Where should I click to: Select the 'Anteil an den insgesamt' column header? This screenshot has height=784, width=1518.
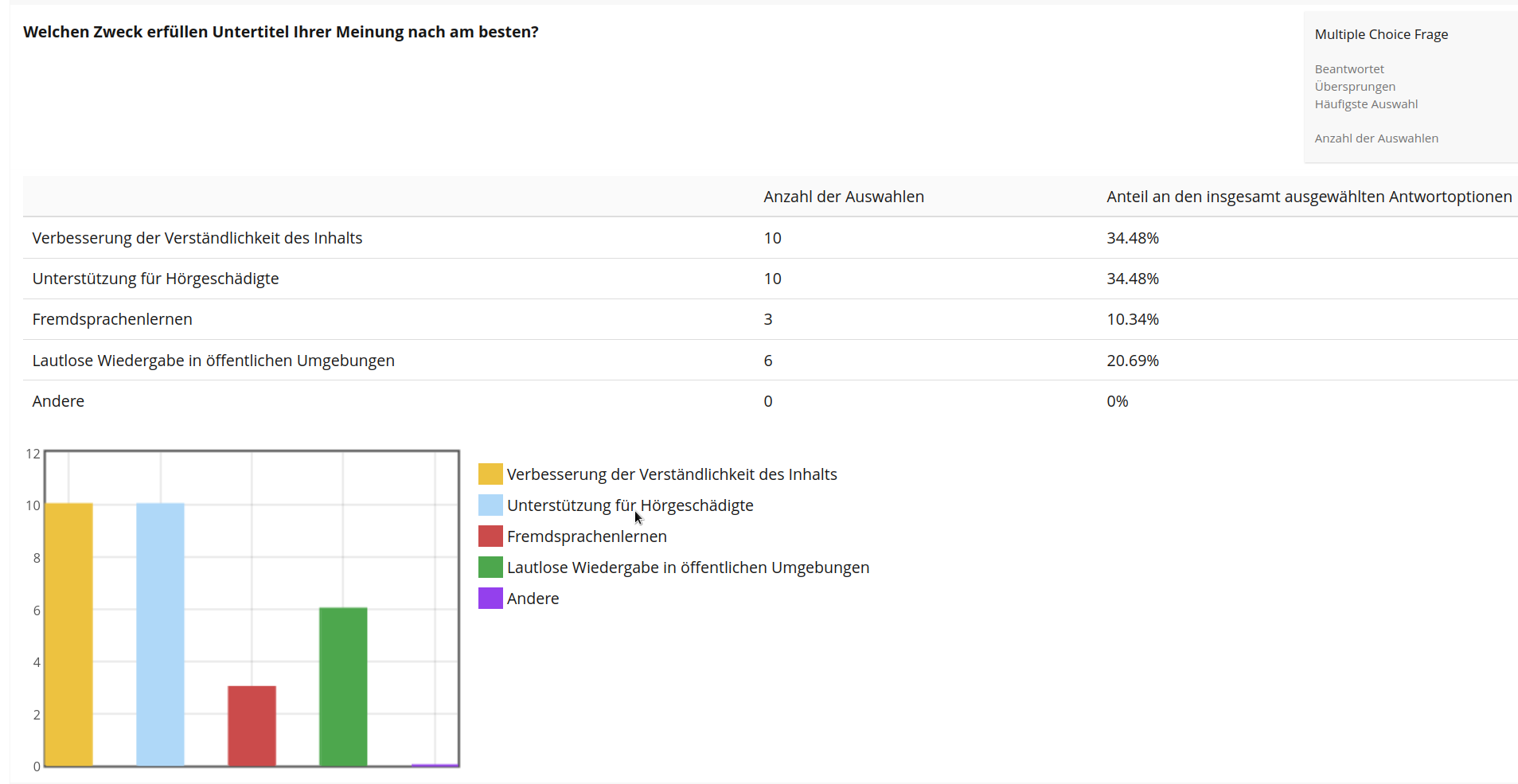1309,197
